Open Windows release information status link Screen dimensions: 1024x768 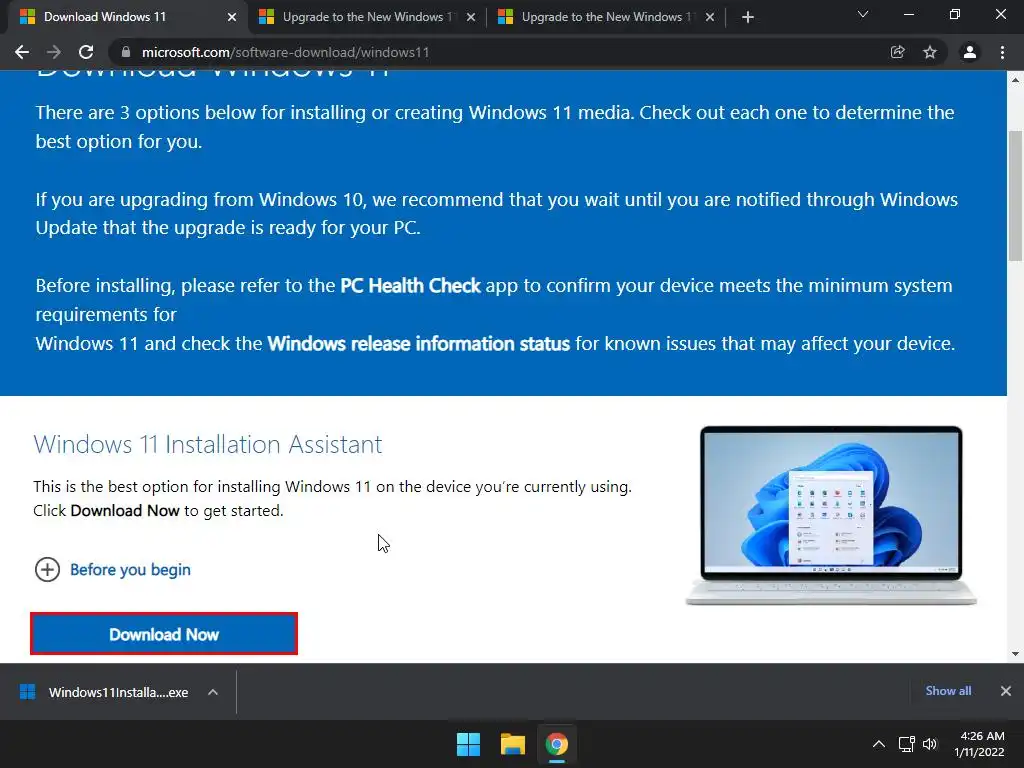[419, 344]
